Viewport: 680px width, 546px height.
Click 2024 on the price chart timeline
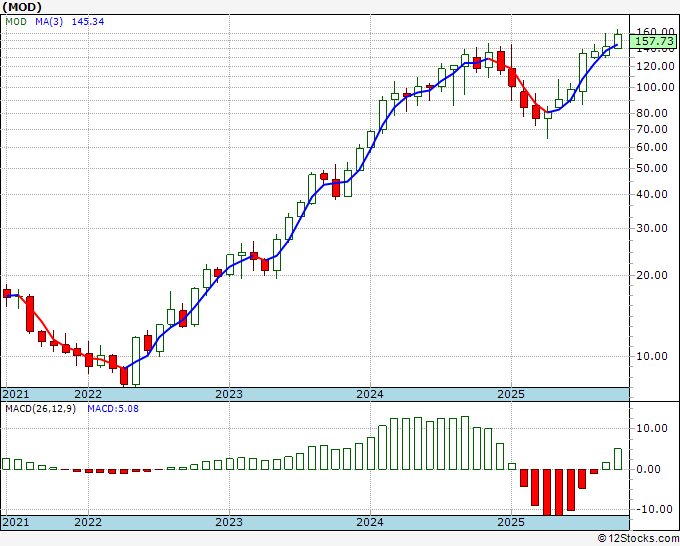click(370, 394)
